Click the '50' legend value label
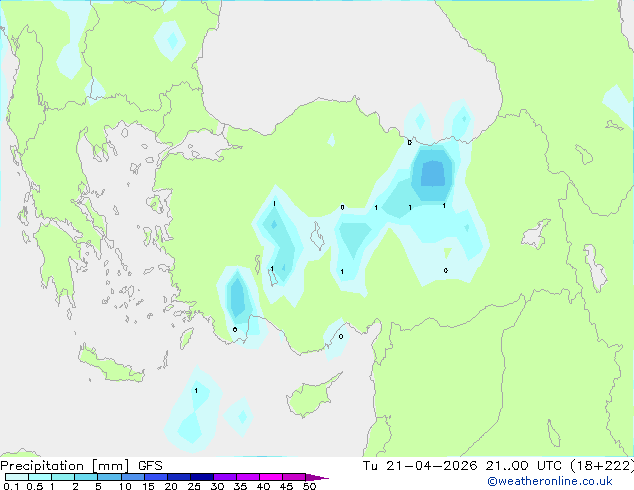The height and width of the screenshot is (490, 634). (310, 486)
